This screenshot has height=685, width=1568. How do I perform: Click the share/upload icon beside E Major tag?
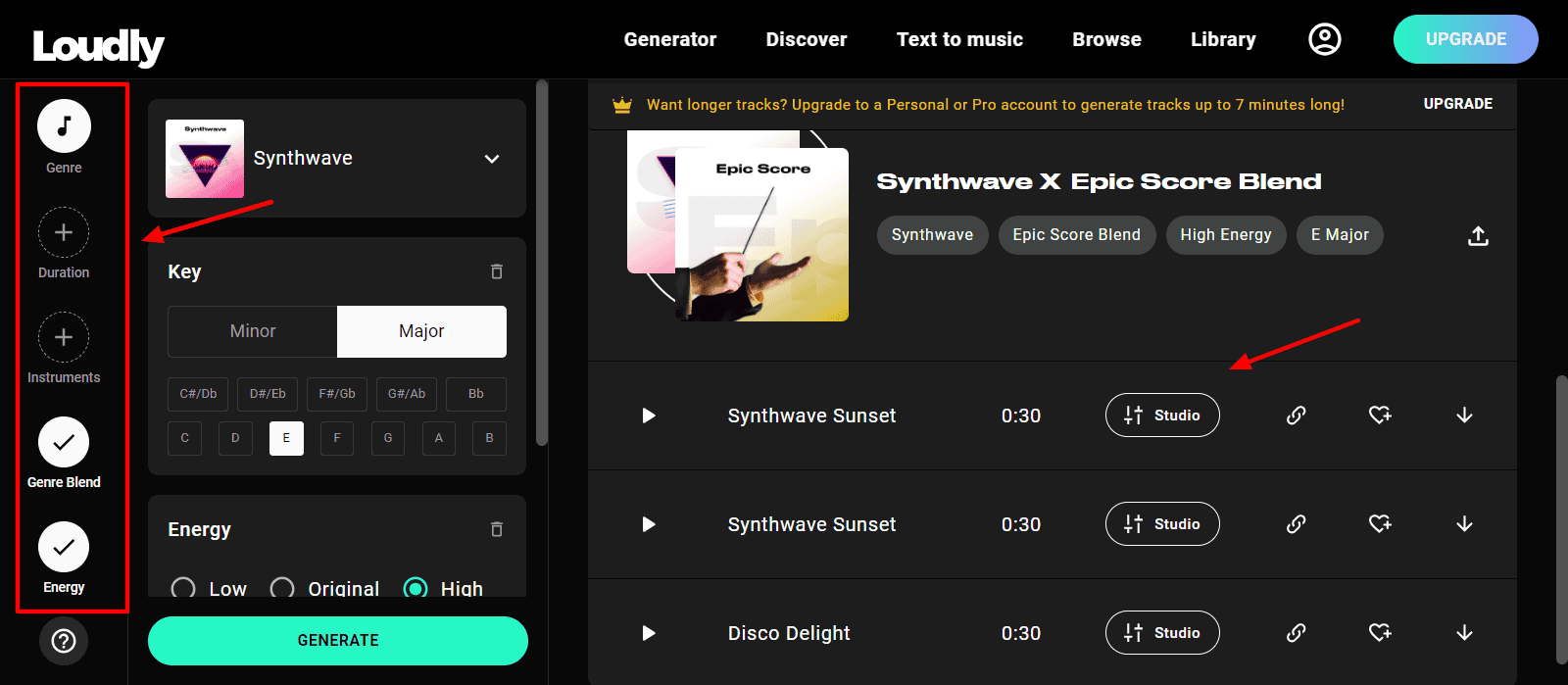tap(1478, 236)
